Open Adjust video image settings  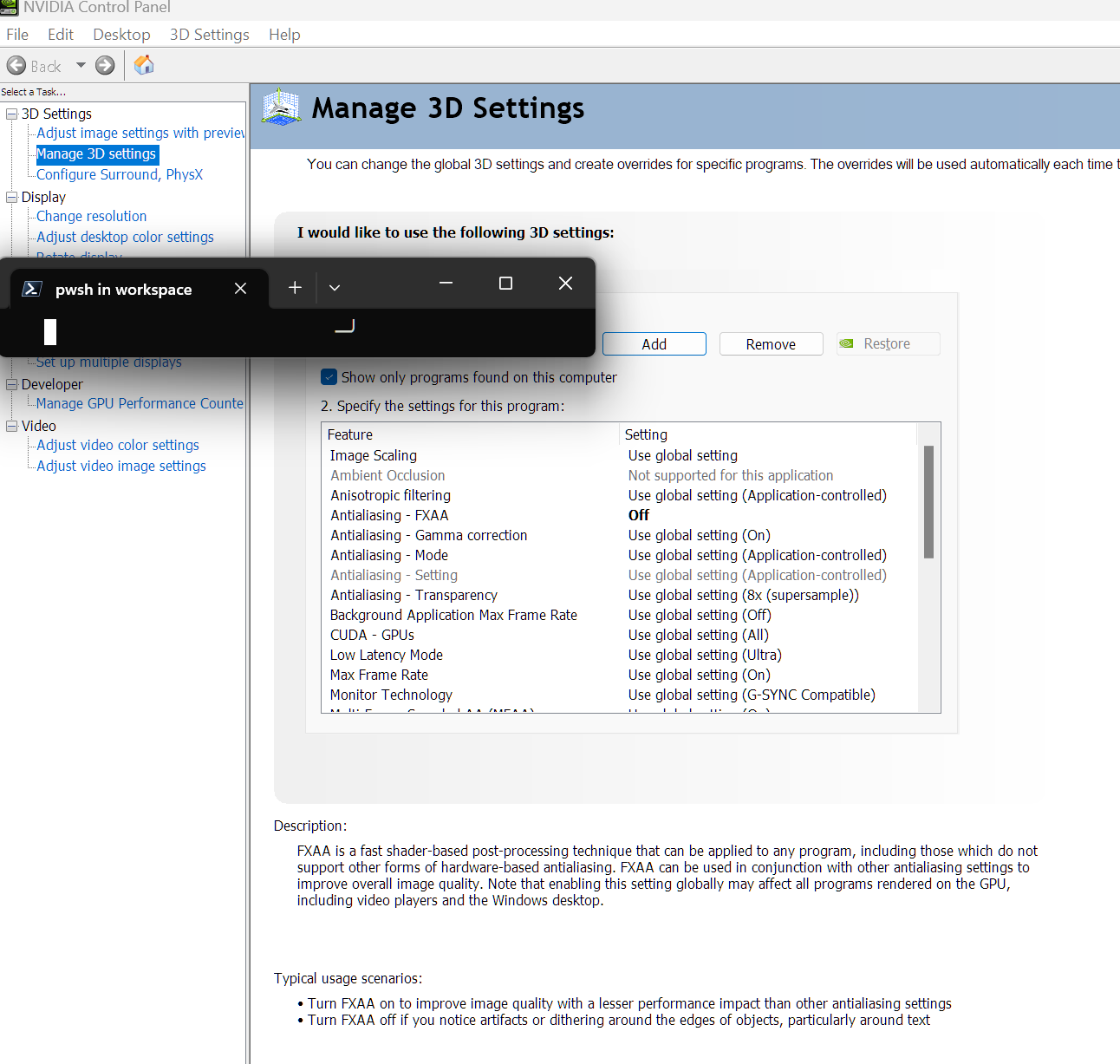(121, 466)
